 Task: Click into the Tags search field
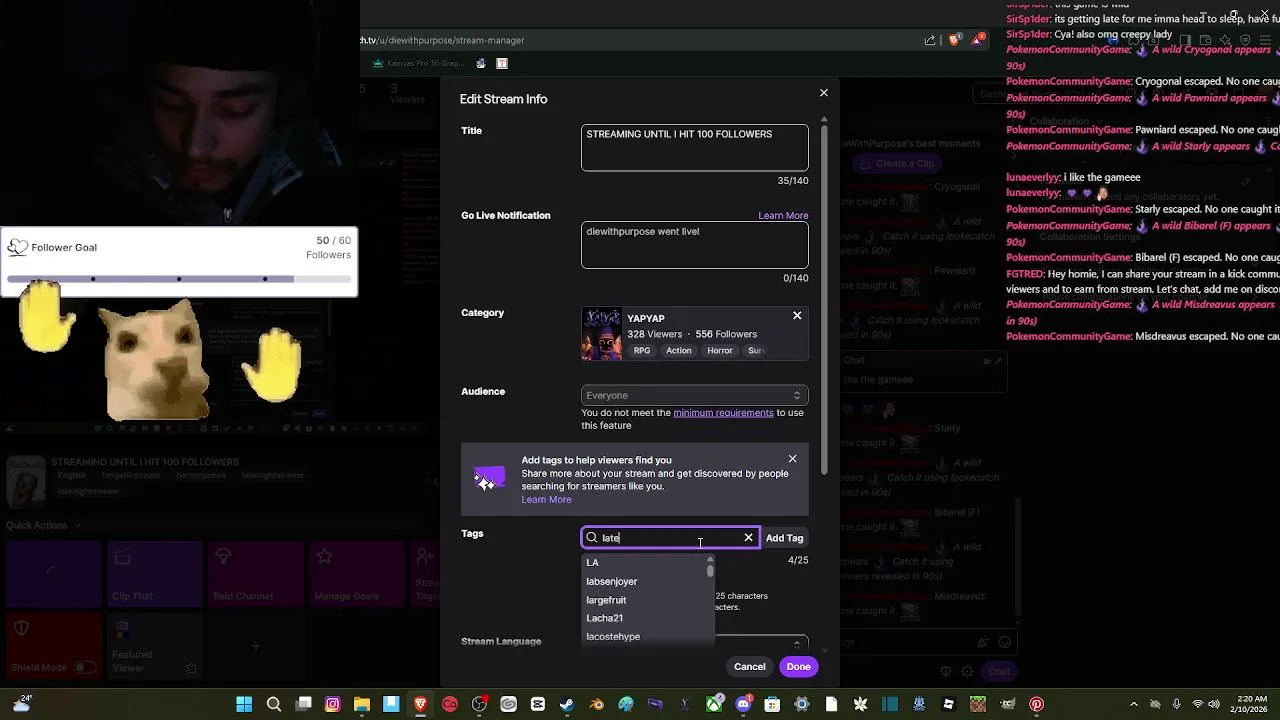pos(670,538)
